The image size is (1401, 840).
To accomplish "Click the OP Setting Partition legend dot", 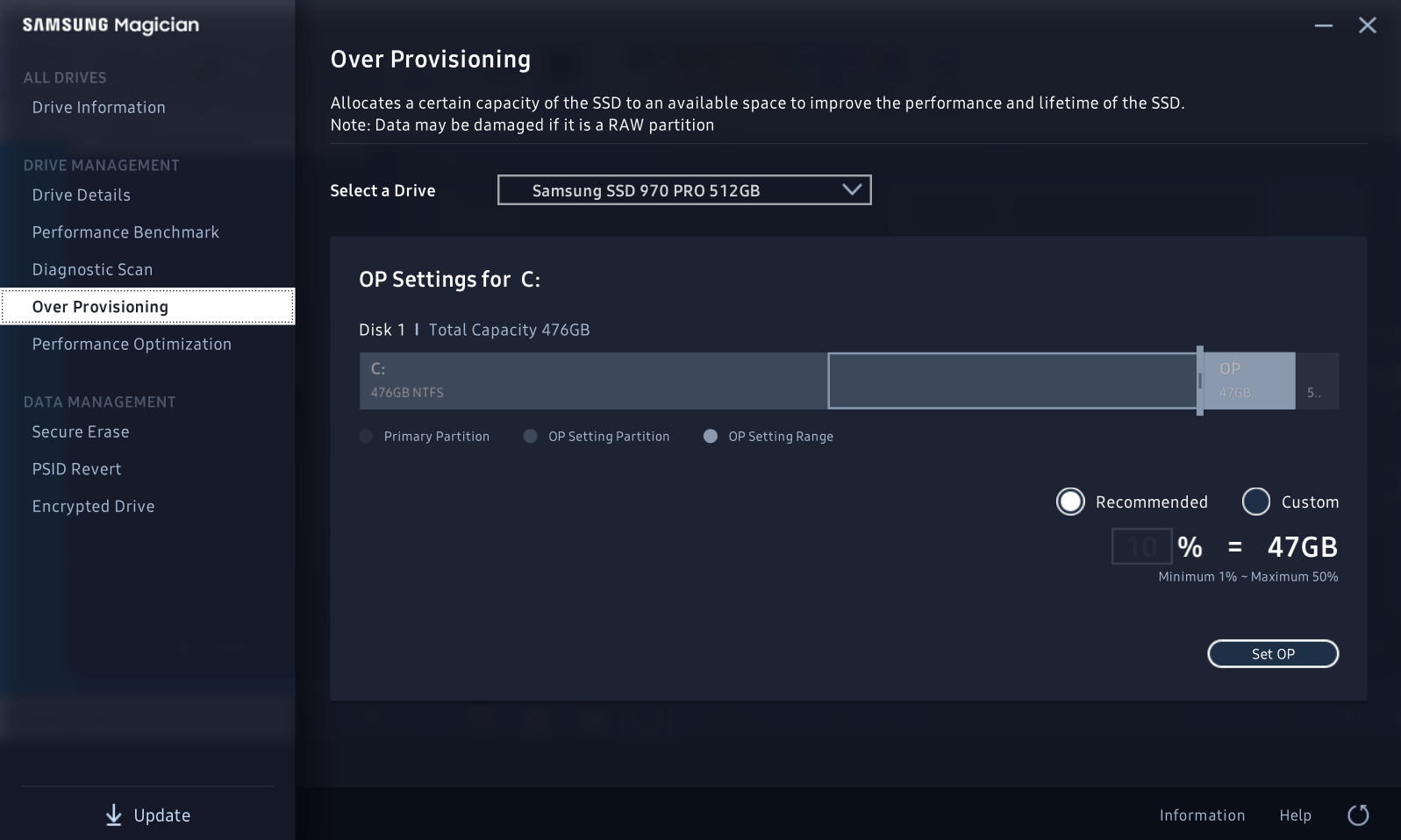I will point(530,436).
